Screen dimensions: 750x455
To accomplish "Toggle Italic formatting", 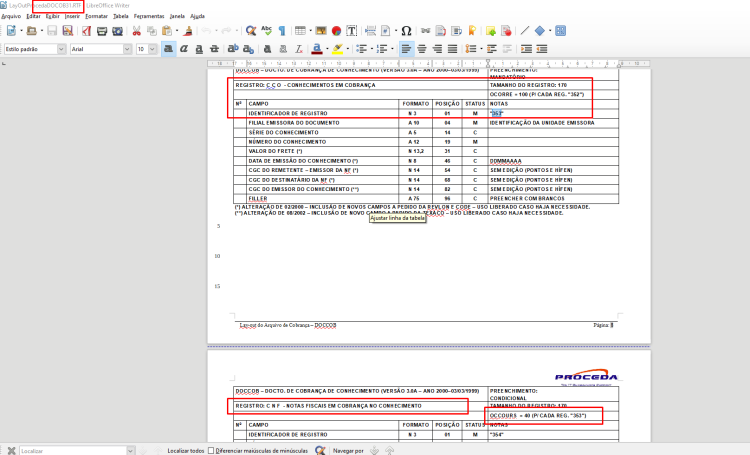I will [x=184, y=49].
